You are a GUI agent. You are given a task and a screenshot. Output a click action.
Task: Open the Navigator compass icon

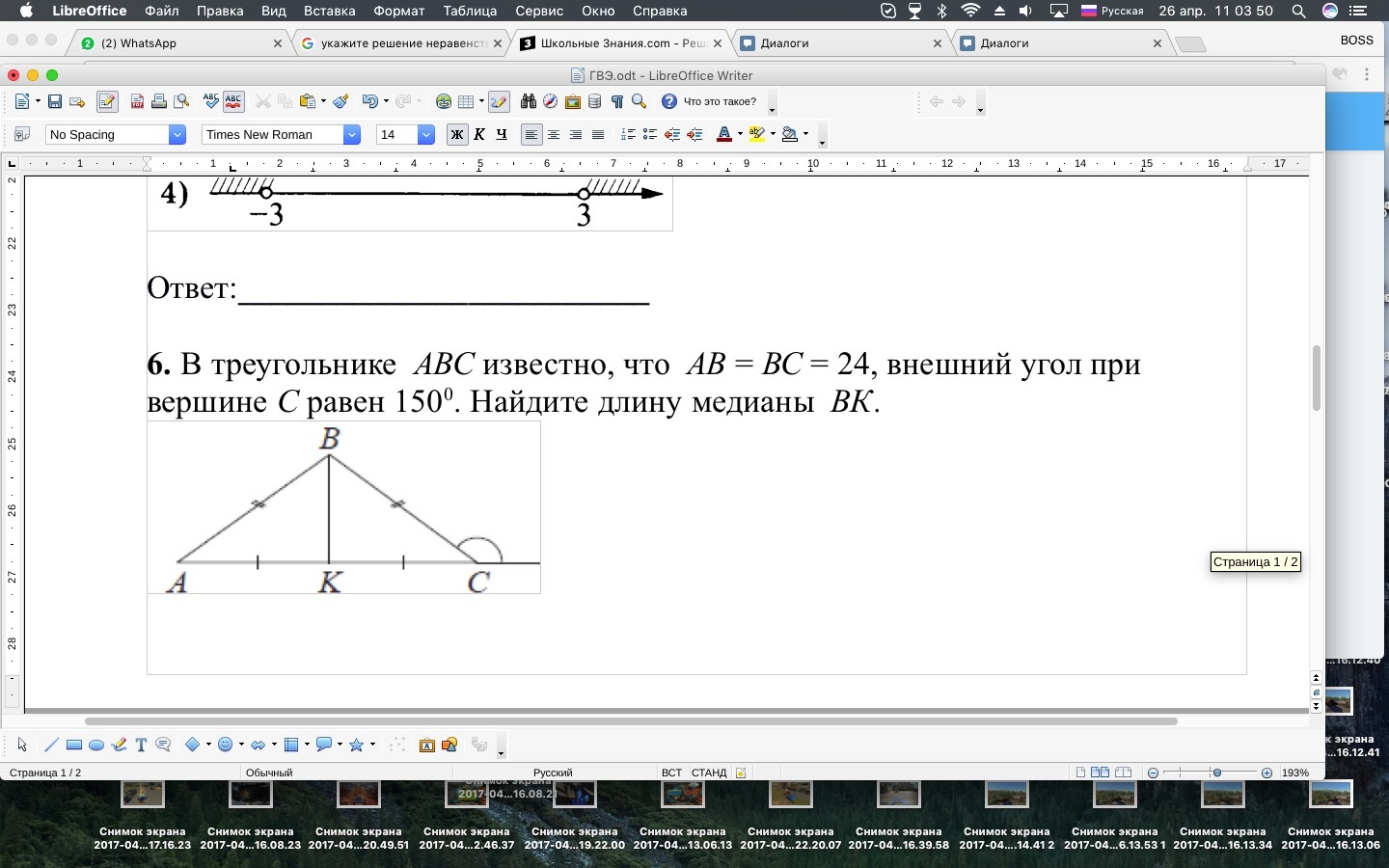coord(550,101)
